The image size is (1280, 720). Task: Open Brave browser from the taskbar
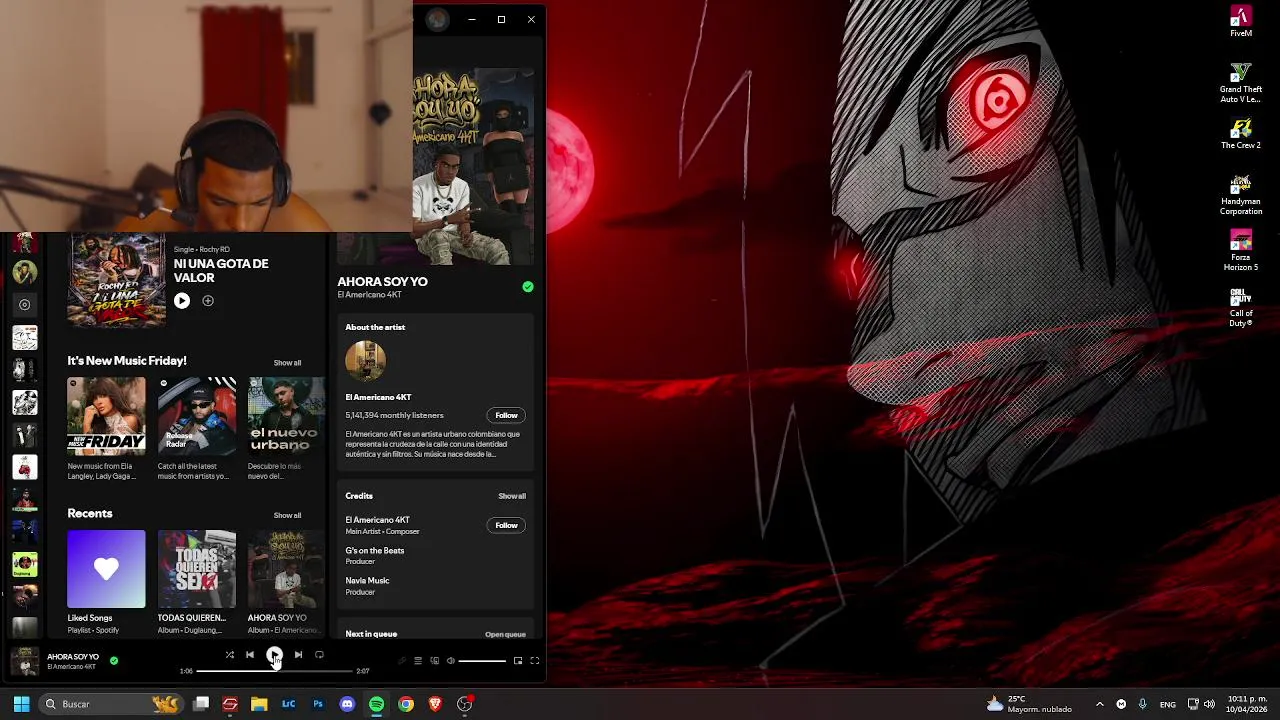[435, 704]
